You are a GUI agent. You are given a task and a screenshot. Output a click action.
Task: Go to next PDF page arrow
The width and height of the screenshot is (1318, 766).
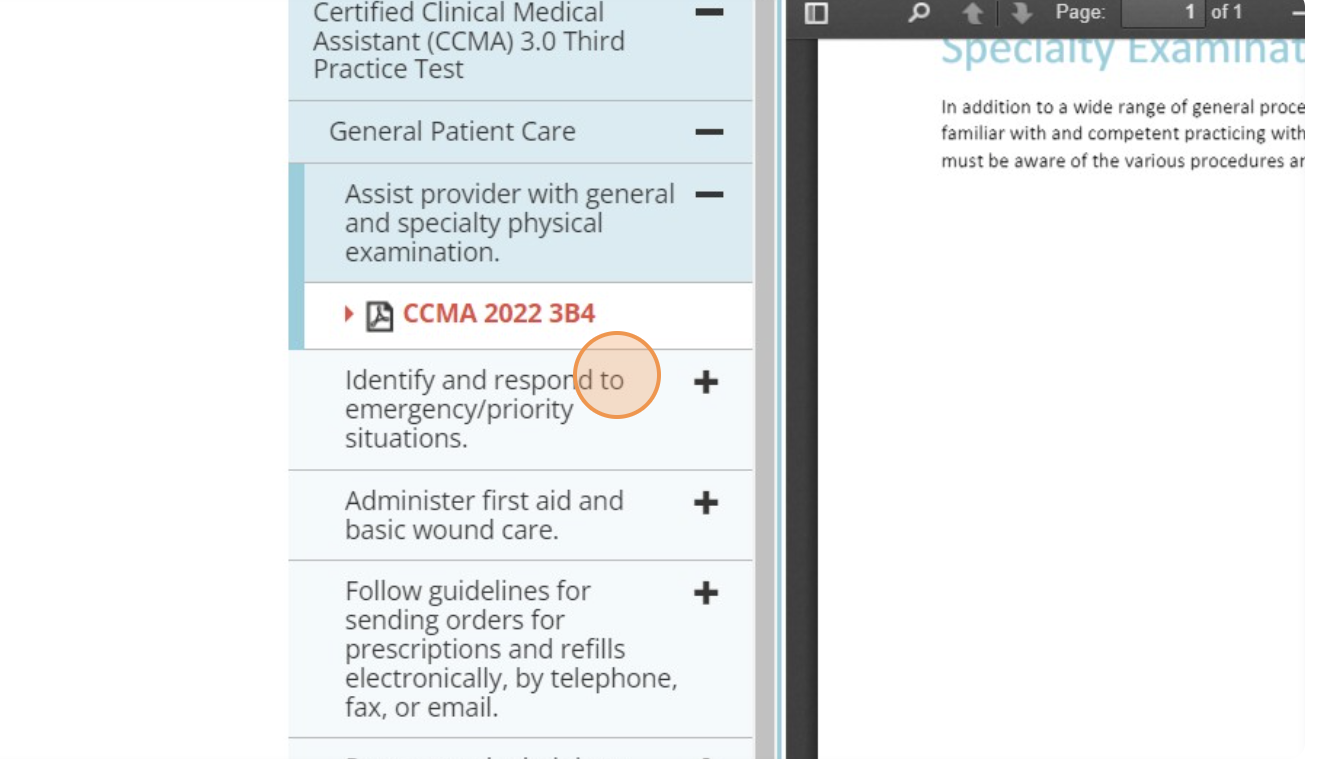coord(1021,13)
